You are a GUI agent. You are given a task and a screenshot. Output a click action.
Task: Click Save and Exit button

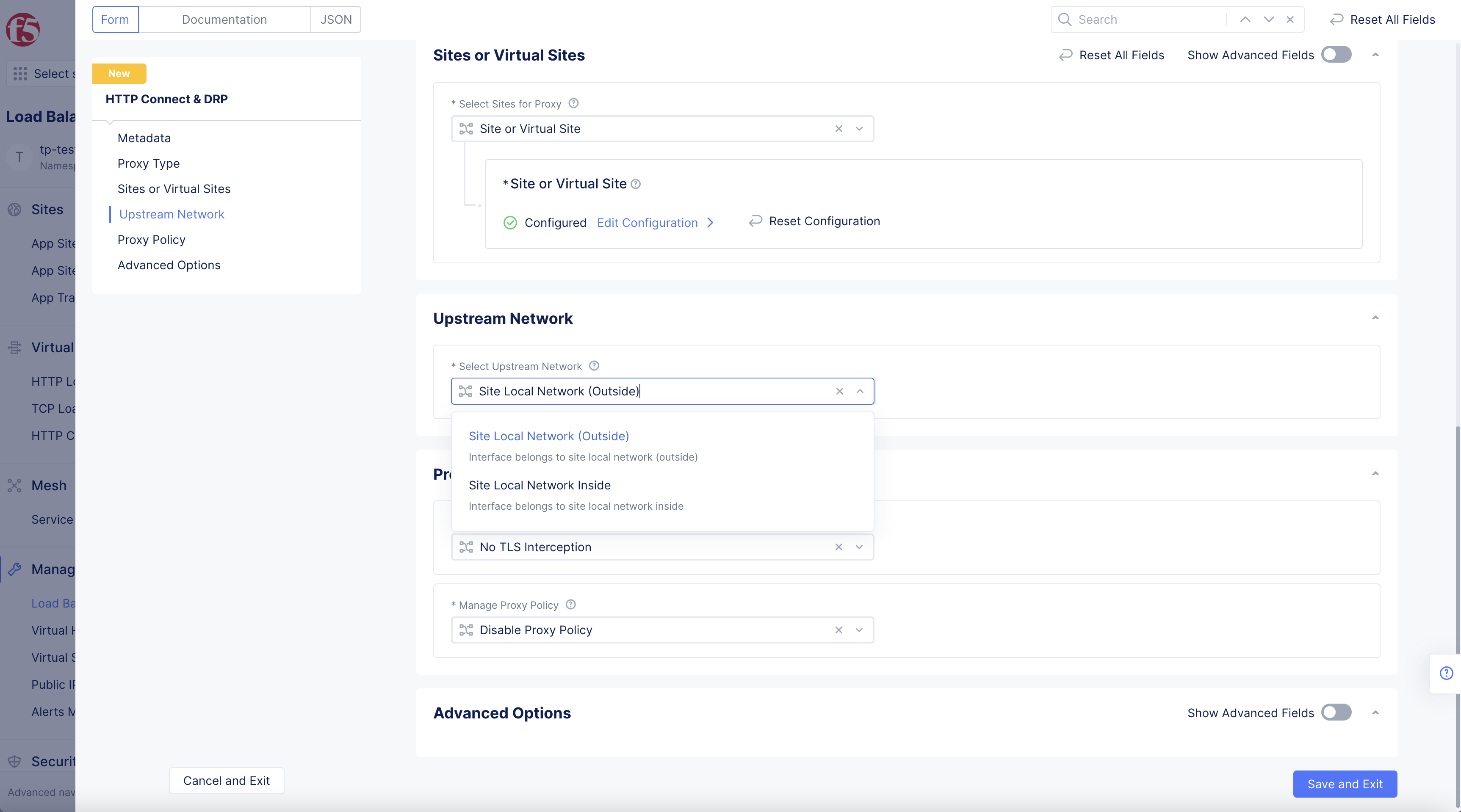point(1344,784)
